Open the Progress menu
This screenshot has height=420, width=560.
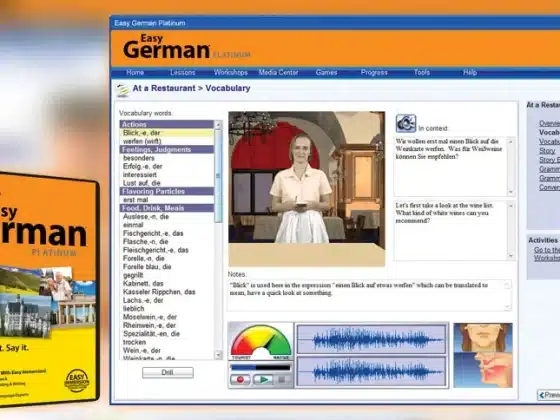pyautogui.click(x=374, y=72)
